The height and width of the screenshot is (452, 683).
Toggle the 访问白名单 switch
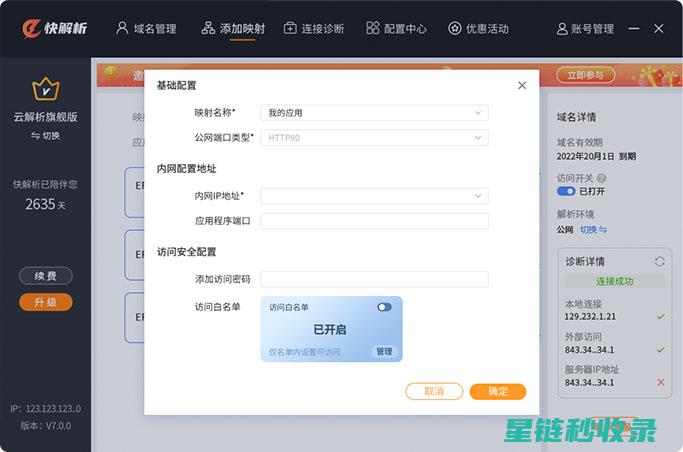pos(384,307)
